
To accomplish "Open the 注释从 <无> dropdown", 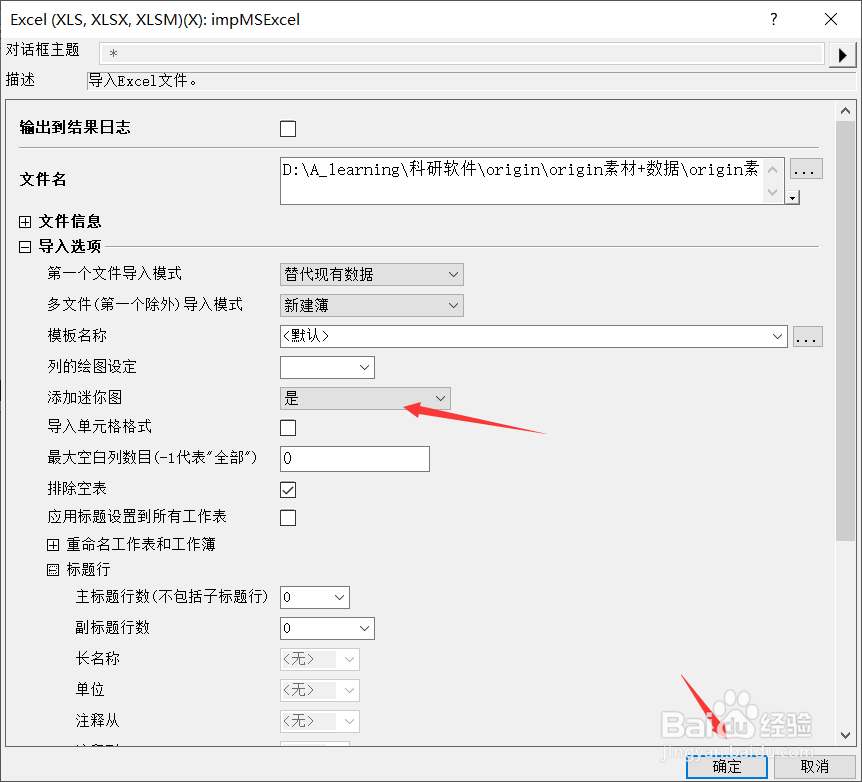I will (319, 721).
